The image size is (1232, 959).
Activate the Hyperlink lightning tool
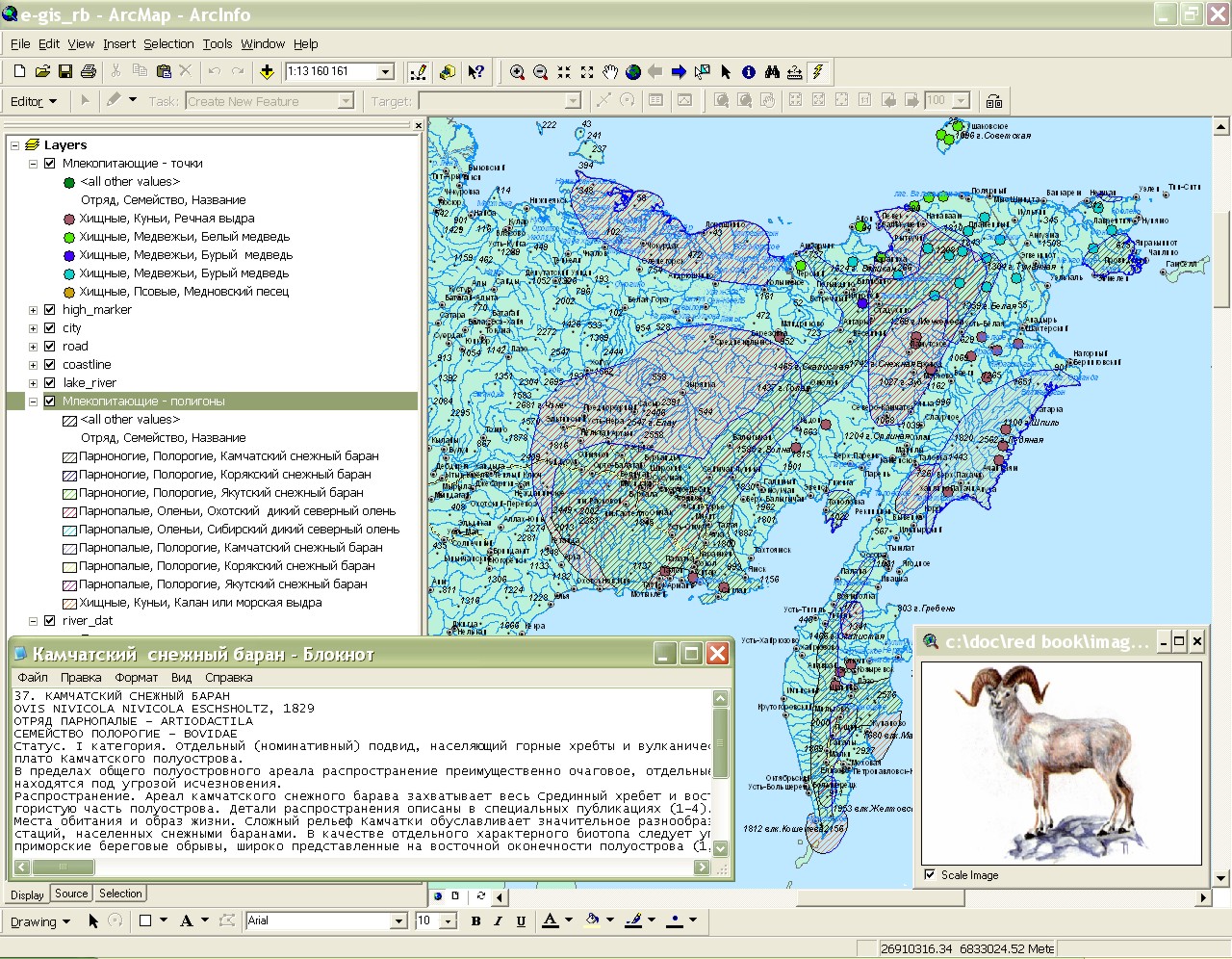click(818, 72)
